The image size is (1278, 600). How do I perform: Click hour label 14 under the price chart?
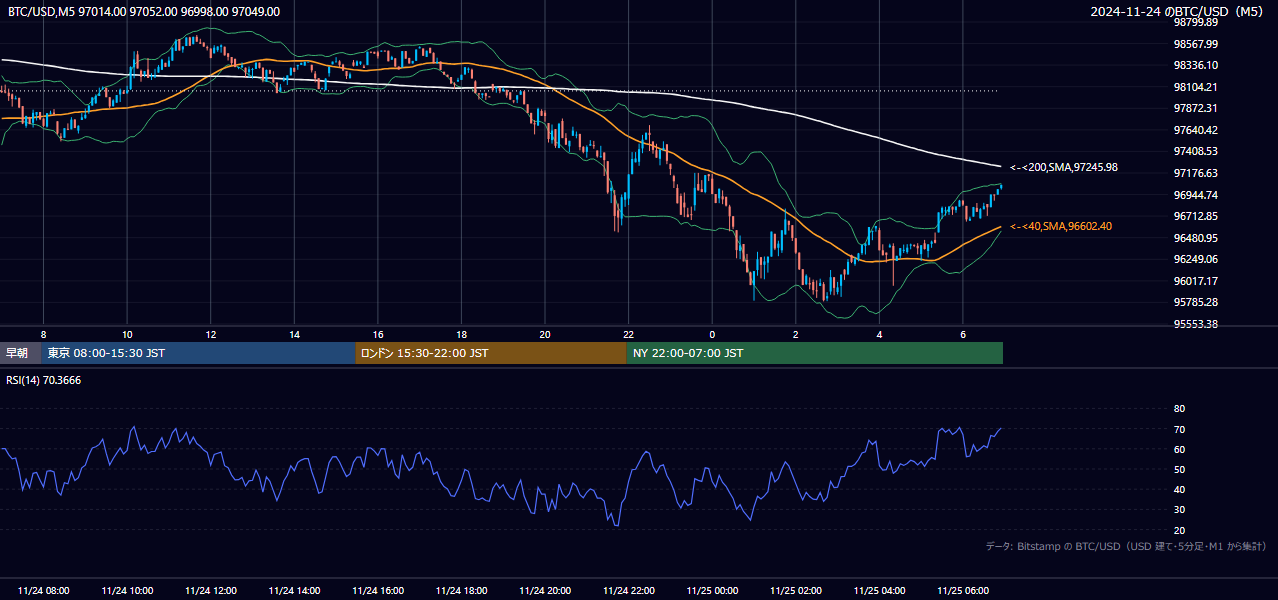(295, 334)
